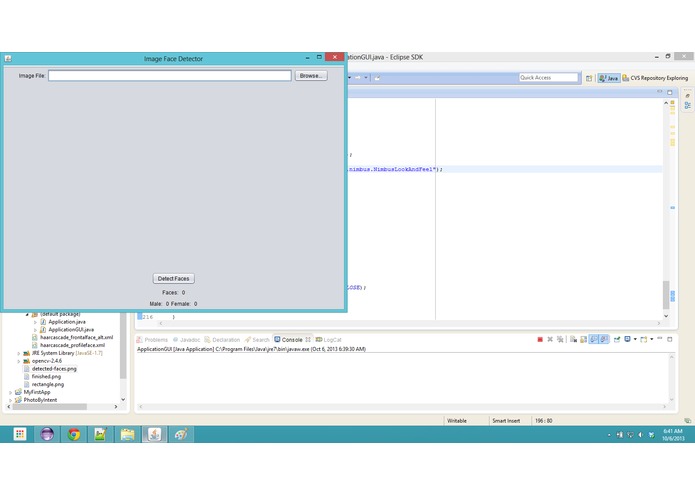Click the Pin Console icon
The image size is (695, 494).
[x=617, y=339]
